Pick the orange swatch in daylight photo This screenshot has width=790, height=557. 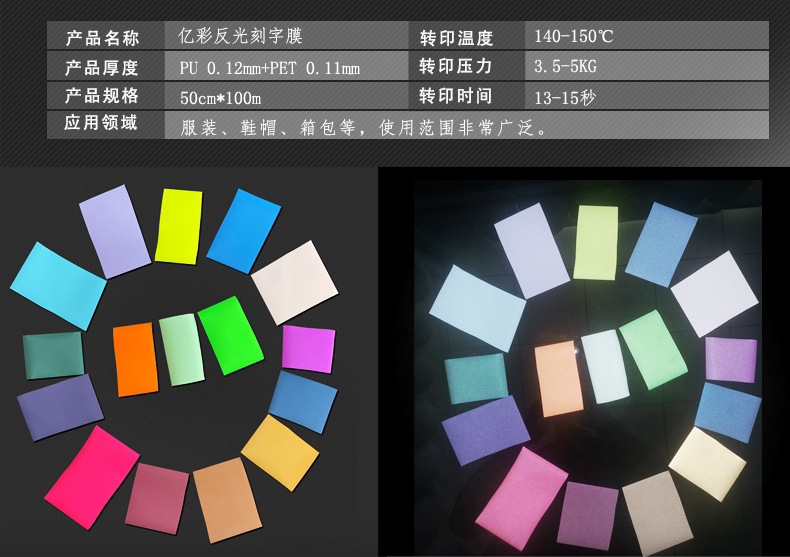[x=136, y=360]
